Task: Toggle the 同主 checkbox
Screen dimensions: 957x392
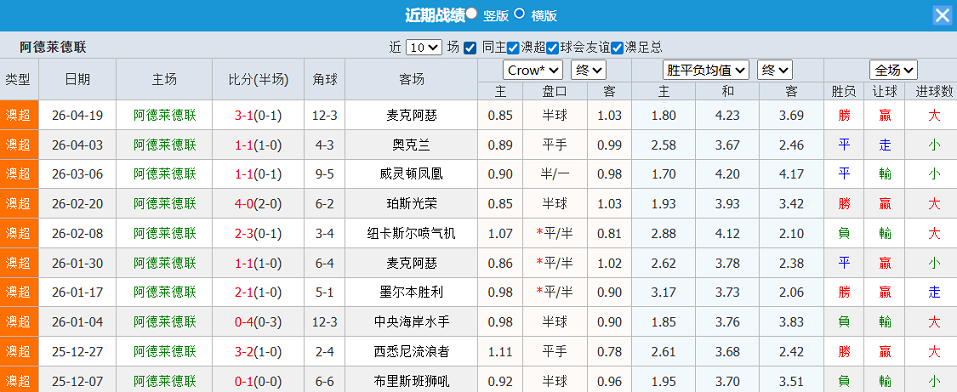Action: click(470, 48)
